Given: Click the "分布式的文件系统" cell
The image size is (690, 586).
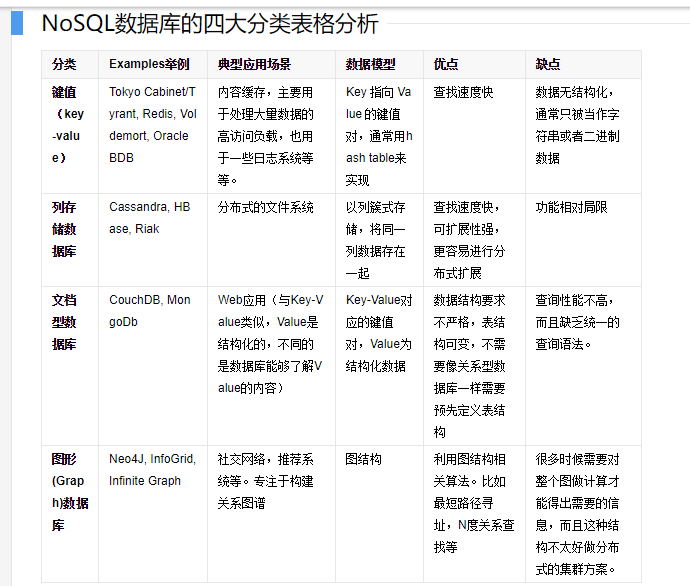Looking at the screenshot, I should [x=265, y=208].
